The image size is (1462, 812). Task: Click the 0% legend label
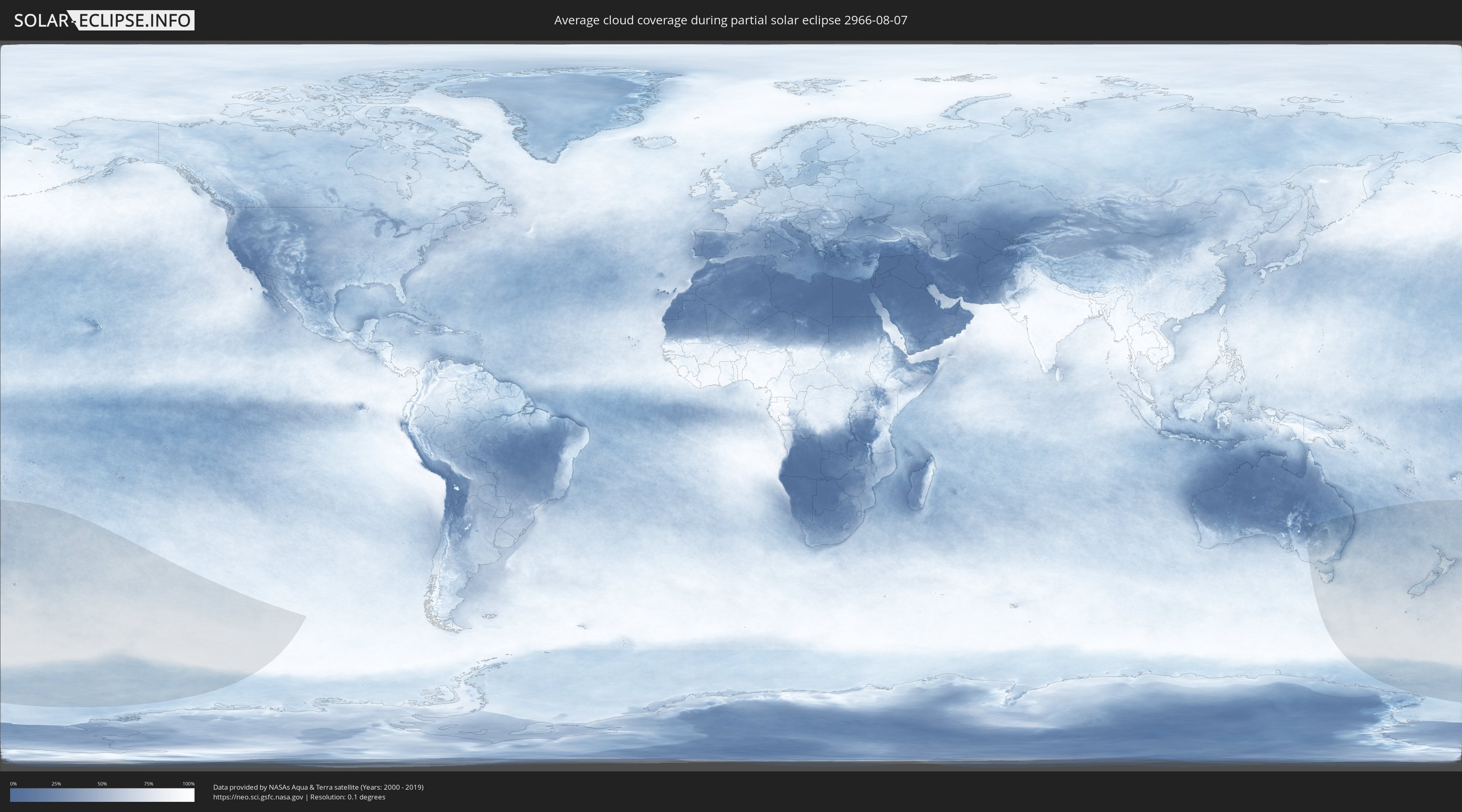coord(13,784)
